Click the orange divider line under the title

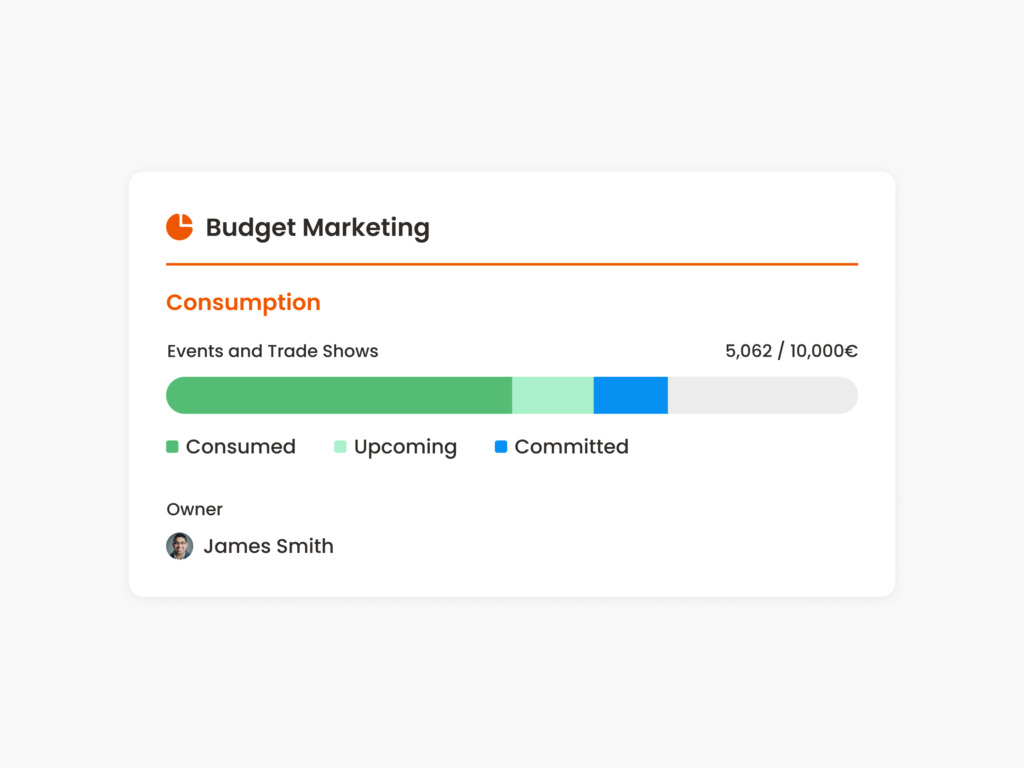coord(511,264)
